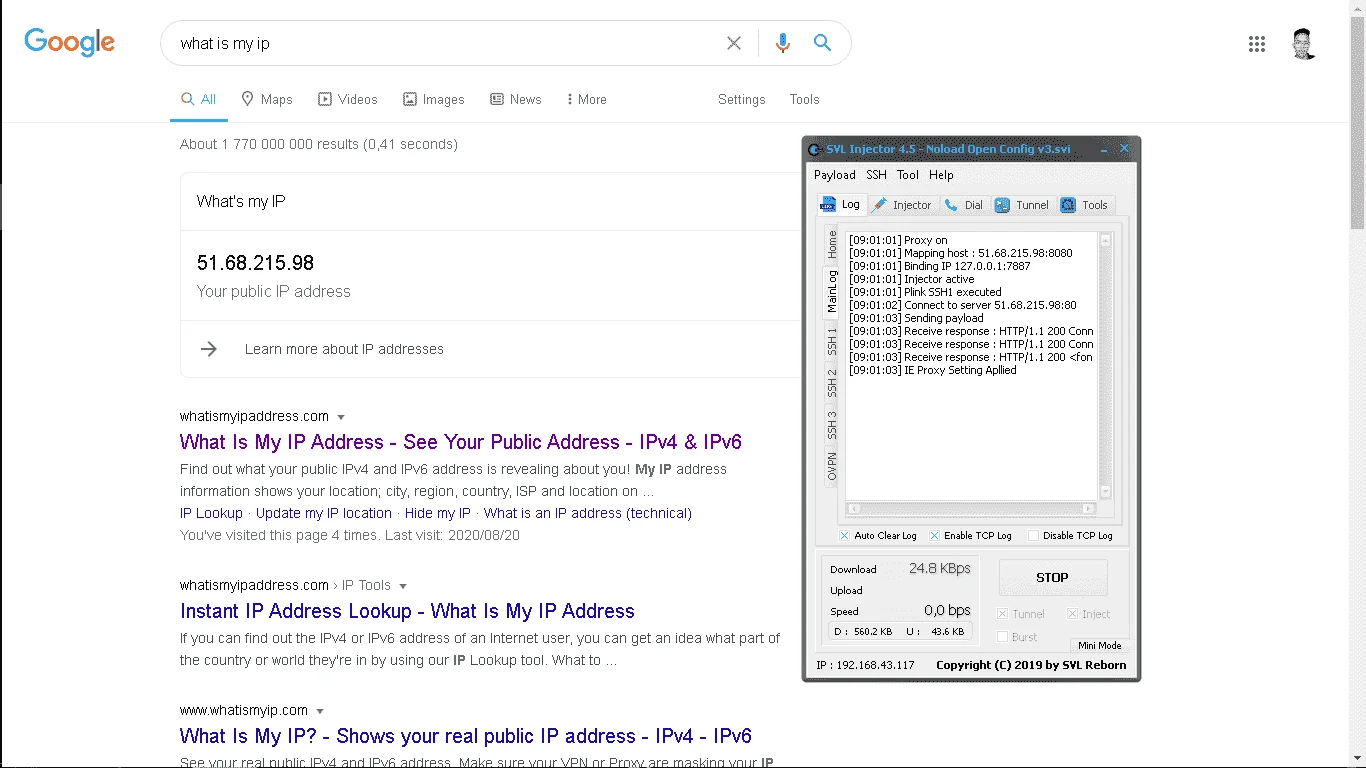The width and height of the screenshot is (1366, 768).
Task: Toggle the Inject checkbox in SVL Injector
Action: pos(1072,614)
